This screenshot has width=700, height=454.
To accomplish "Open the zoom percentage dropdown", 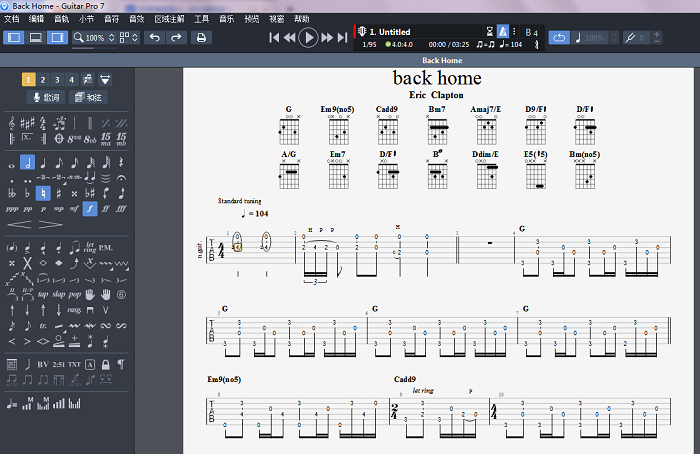I will (x=93, y=38).
